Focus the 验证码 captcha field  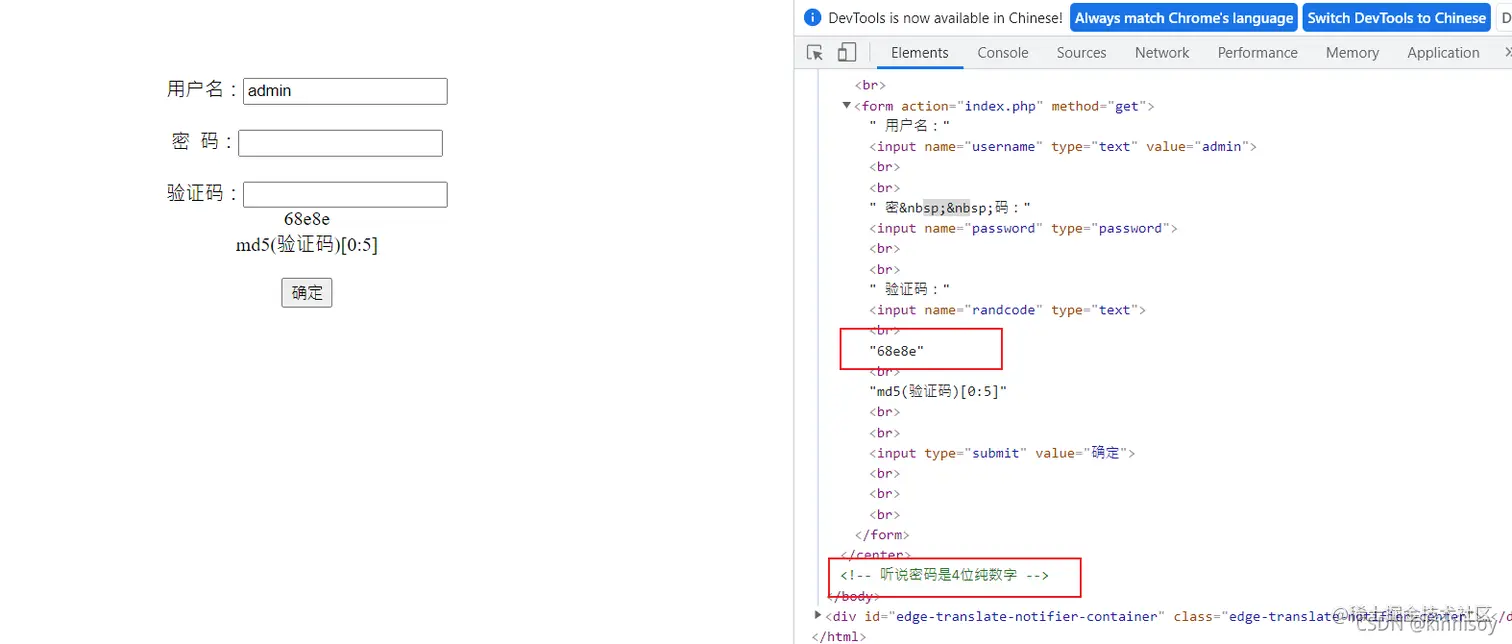pos(345,194)
